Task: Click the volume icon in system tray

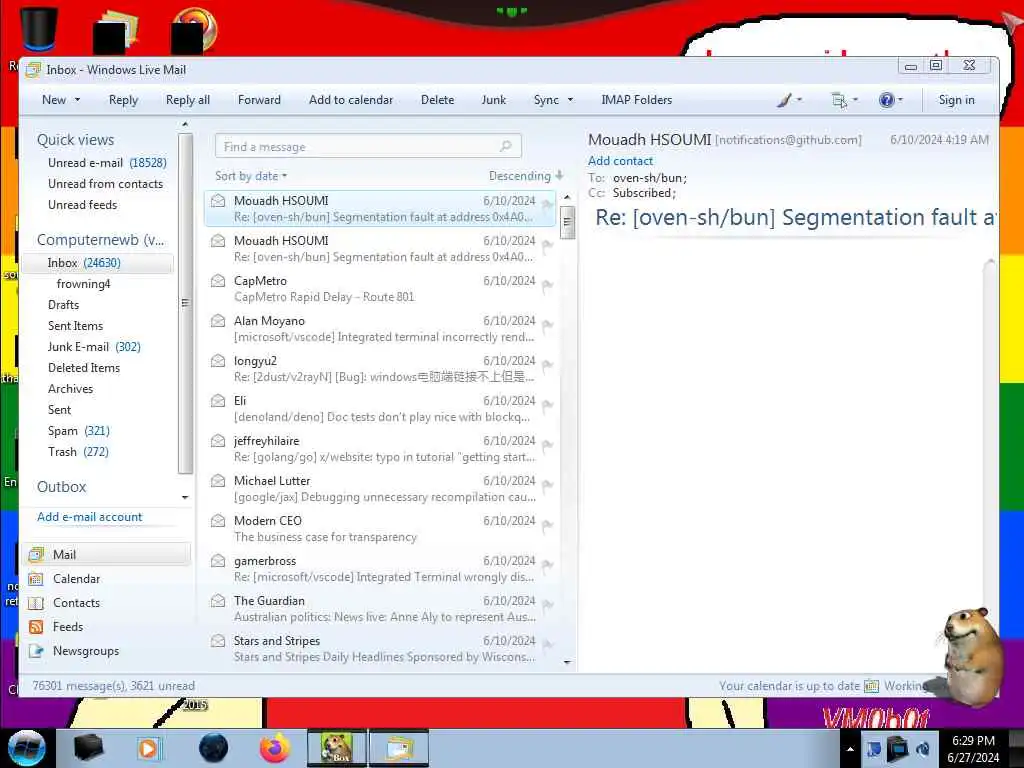Action: click(x=923, y=748)
